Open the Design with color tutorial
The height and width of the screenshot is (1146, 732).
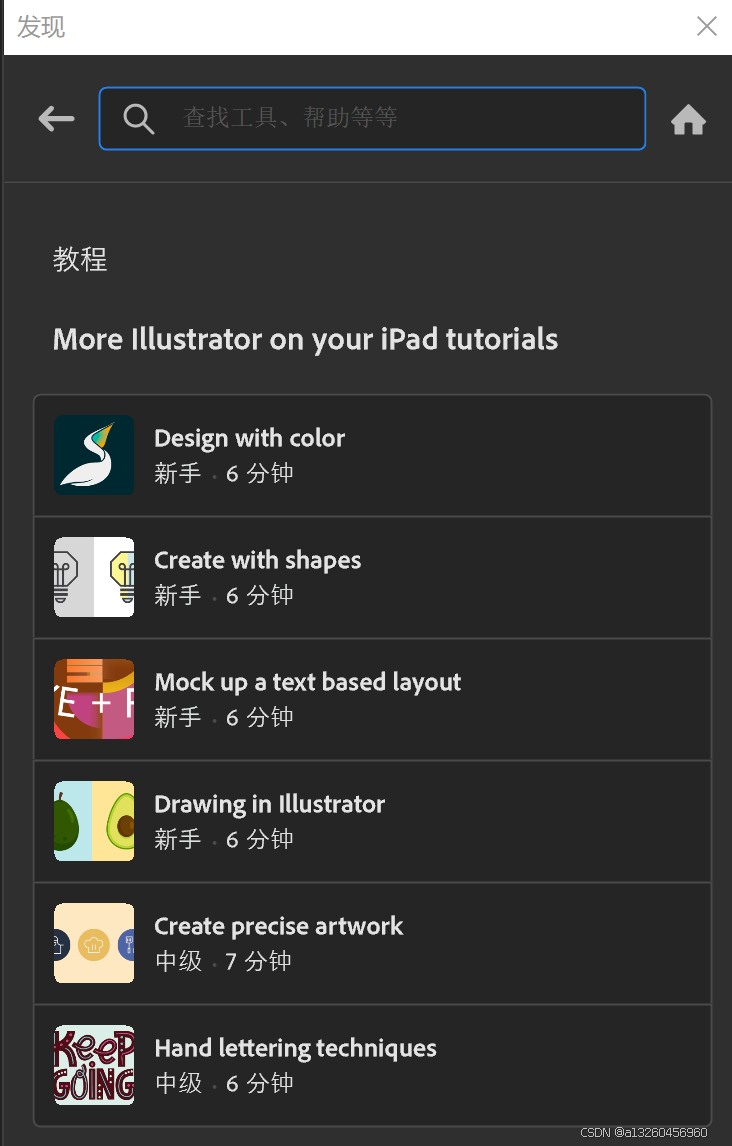[x=373, y=455]
